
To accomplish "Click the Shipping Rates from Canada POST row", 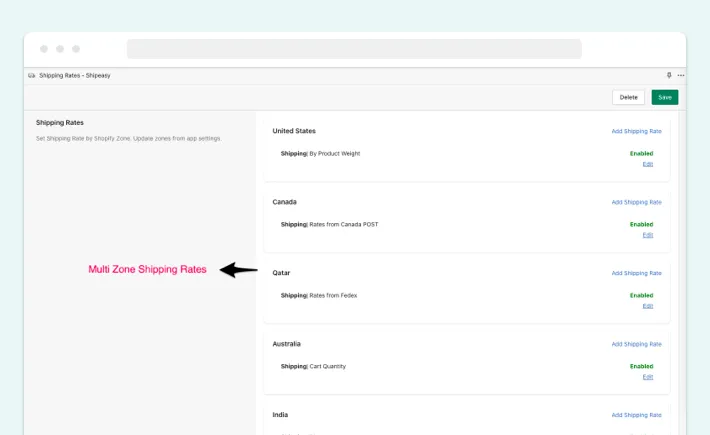I will 329,225.
